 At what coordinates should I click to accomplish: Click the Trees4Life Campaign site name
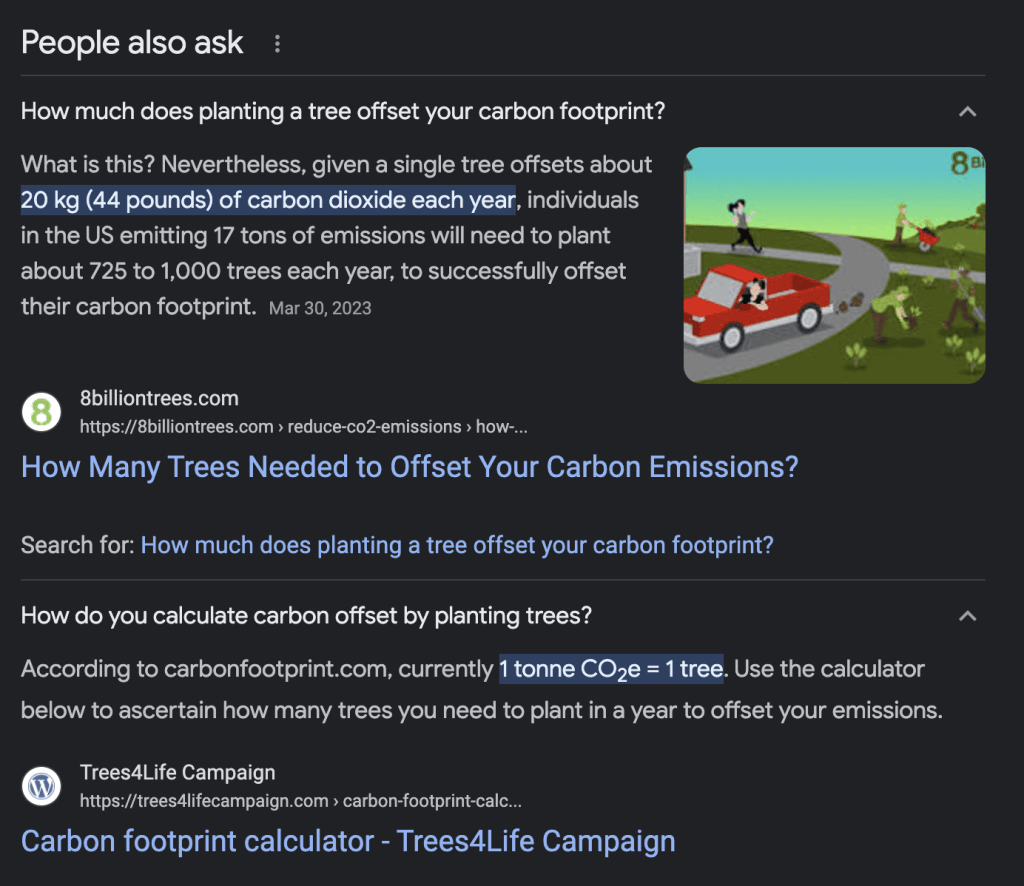click(177, 772)
